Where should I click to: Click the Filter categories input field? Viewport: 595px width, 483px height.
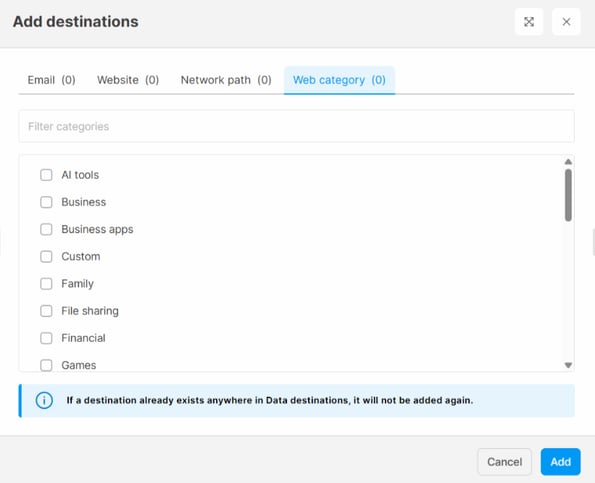click(296, 126)
